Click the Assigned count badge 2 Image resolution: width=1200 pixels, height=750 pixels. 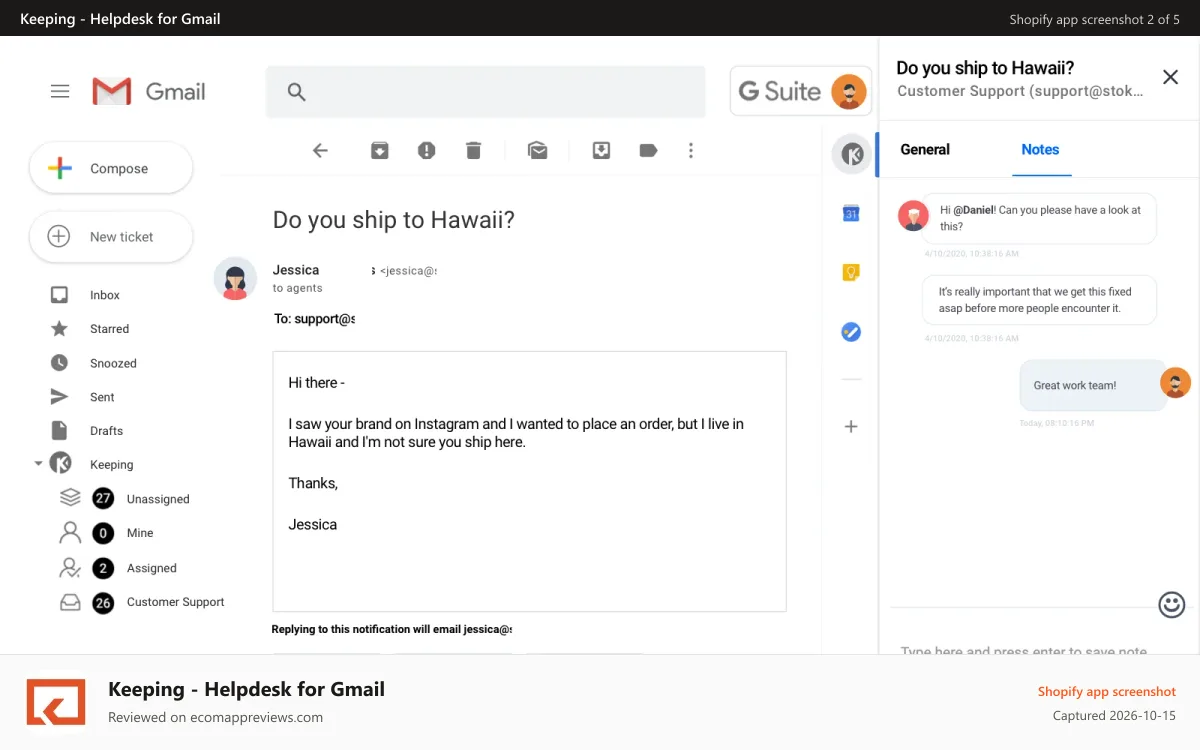pos(103,568)
